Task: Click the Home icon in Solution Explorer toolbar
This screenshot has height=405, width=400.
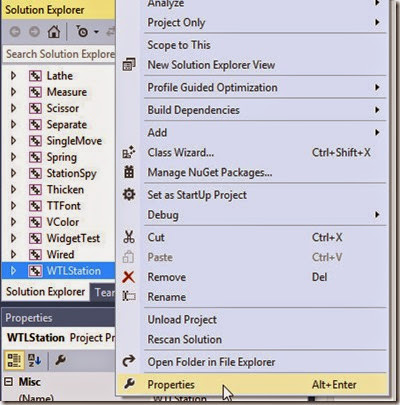Action: (54, 32)
